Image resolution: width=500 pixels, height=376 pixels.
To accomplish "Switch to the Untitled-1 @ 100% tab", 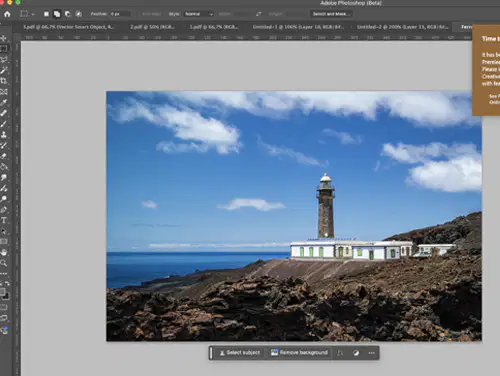I will click(x=298, y=27).
